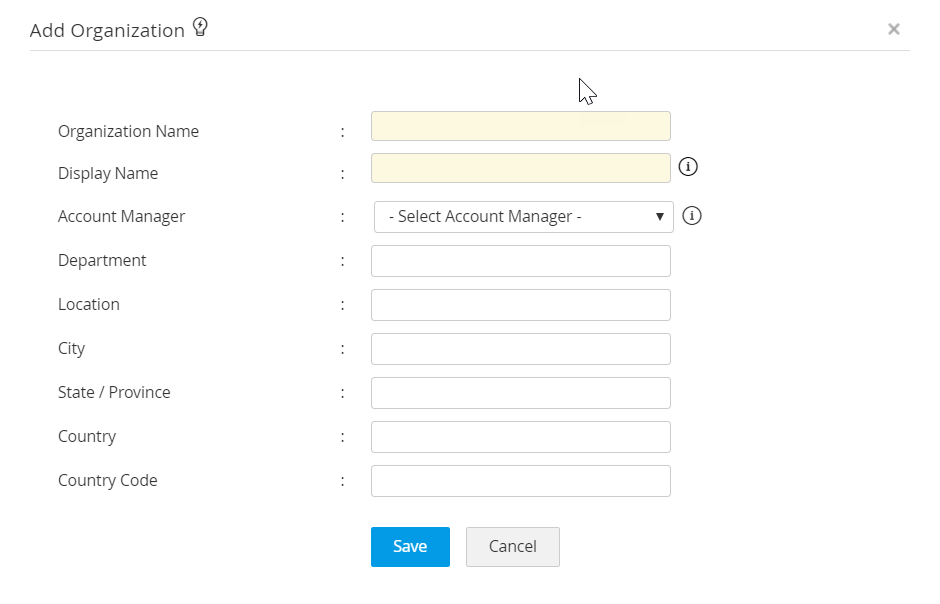
Task: Click the lightbulb help icon beside Add Organization
Action: point(200,28)
